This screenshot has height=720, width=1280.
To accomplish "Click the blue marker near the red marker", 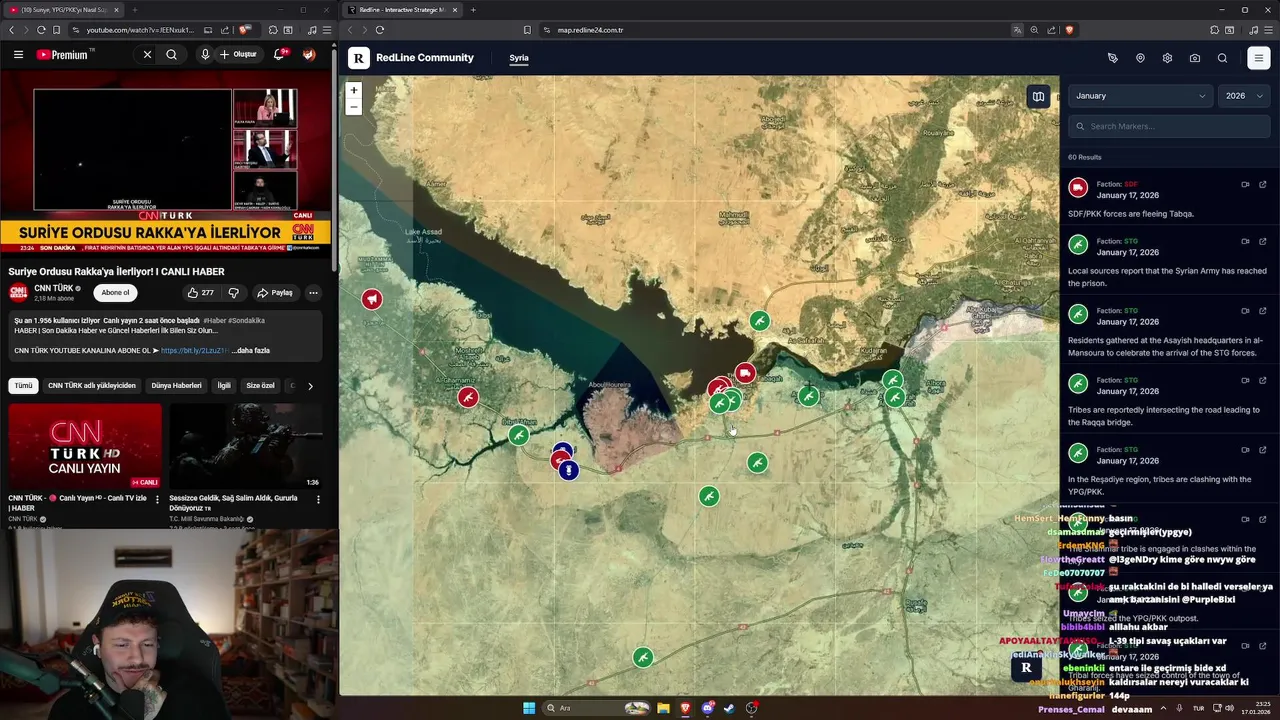I will click(x=568, y=470).
